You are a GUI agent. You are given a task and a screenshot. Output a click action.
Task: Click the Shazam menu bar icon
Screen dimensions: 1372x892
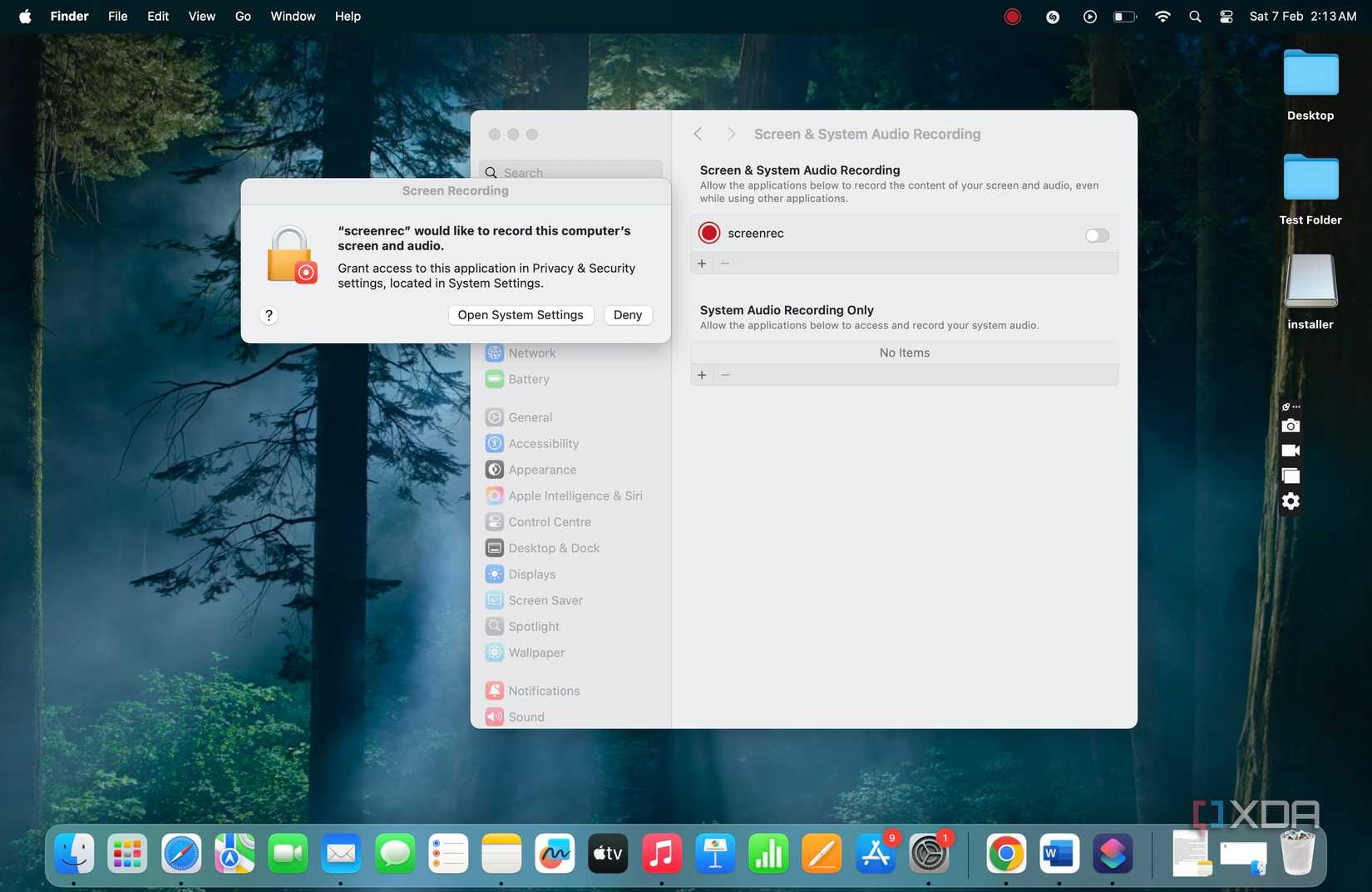tap(1053, 17)
